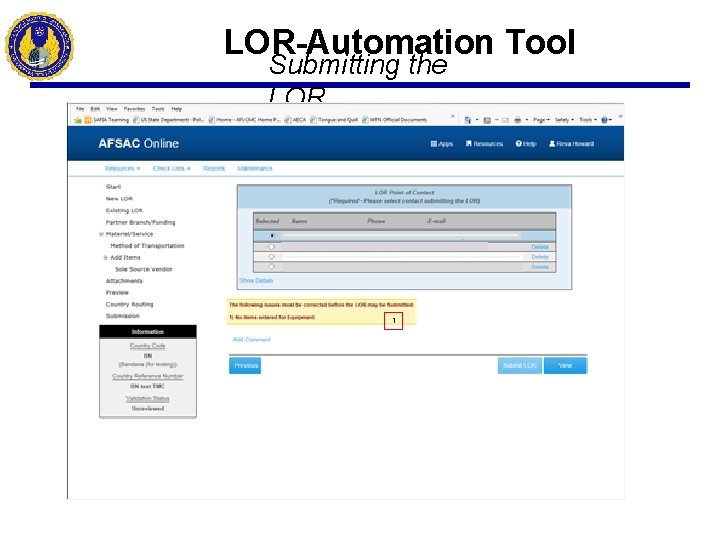Go to New LOR in the sidebar
The height and width of the screenshot is (540, 720).
click(119, 199)
